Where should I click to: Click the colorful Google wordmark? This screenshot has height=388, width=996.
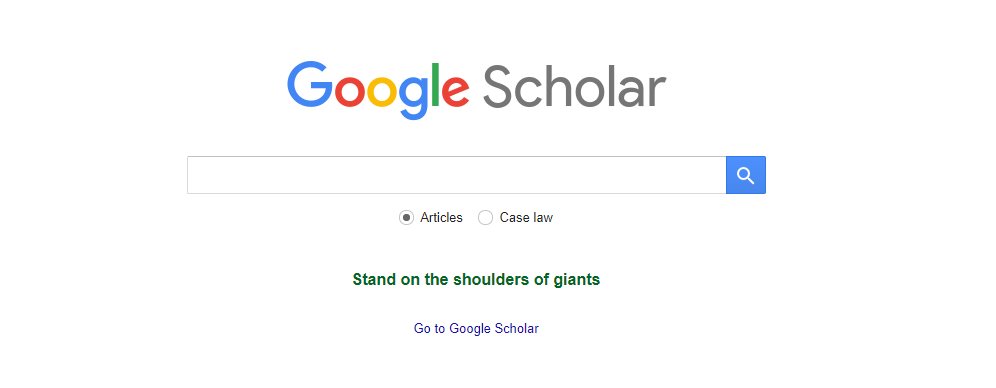(378, 90)
